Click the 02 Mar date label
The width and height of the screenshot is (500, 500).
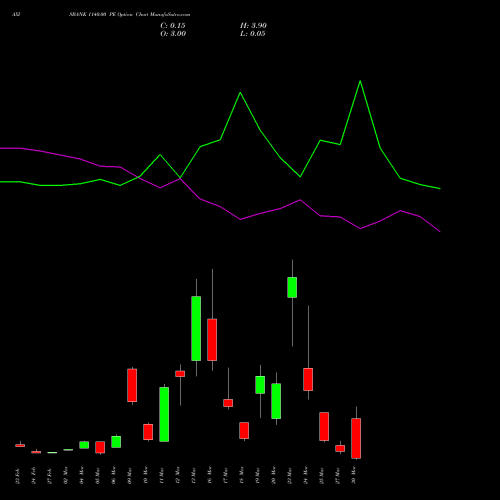click(66, 476)
